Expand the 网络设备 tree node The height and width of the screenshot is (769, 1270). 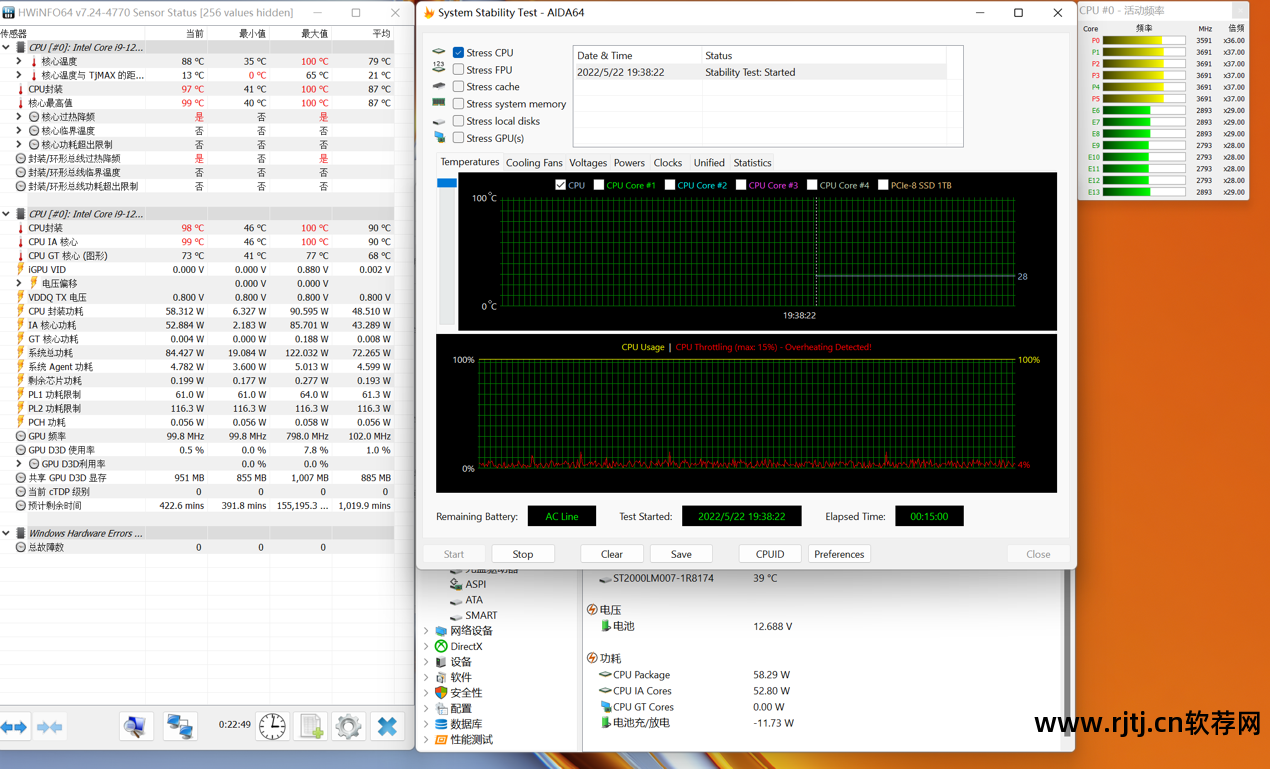coord(426,631)
